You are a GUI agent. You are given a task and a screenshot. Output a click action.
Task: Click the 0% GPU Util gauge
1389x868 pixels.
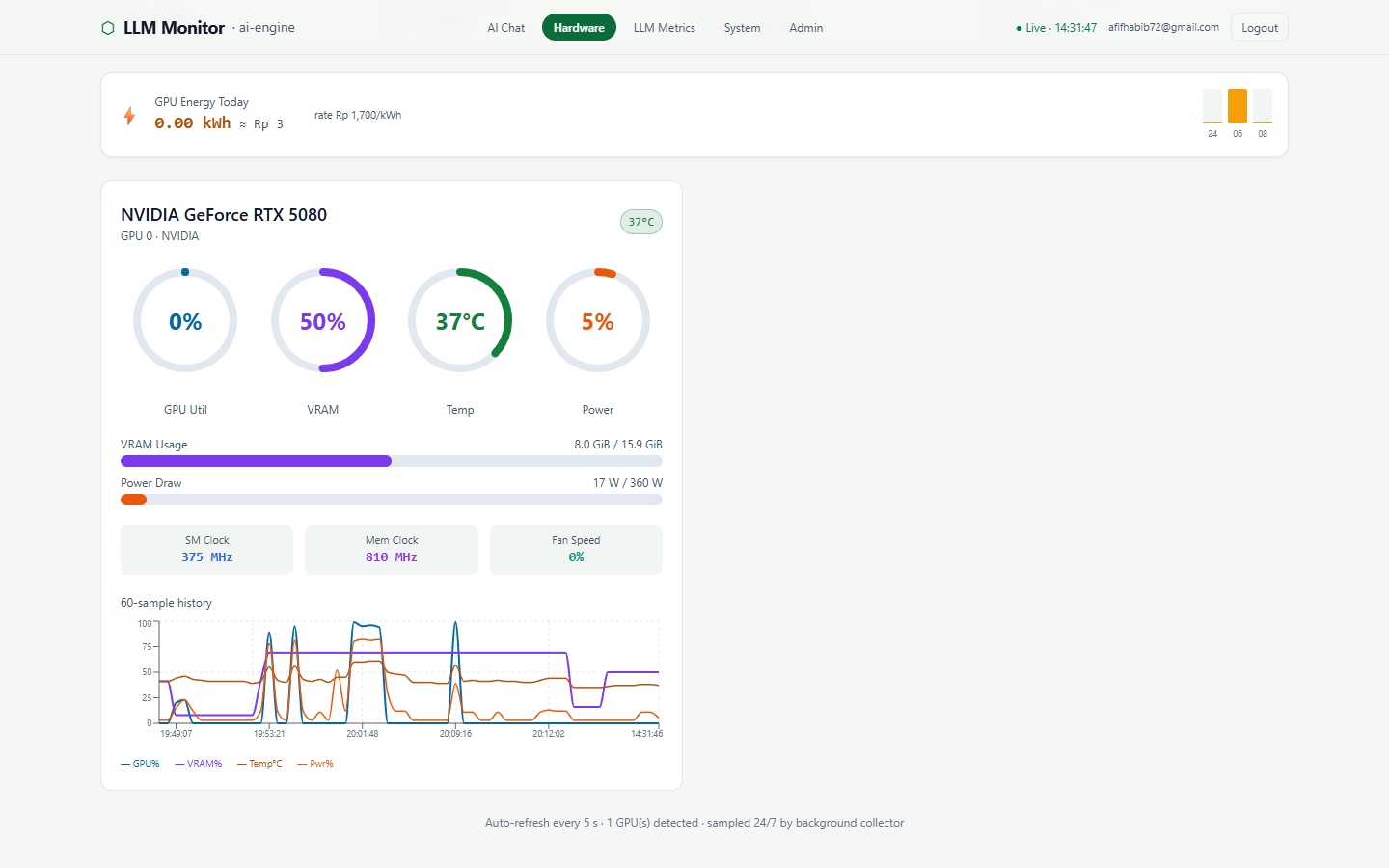pos(185,321)
